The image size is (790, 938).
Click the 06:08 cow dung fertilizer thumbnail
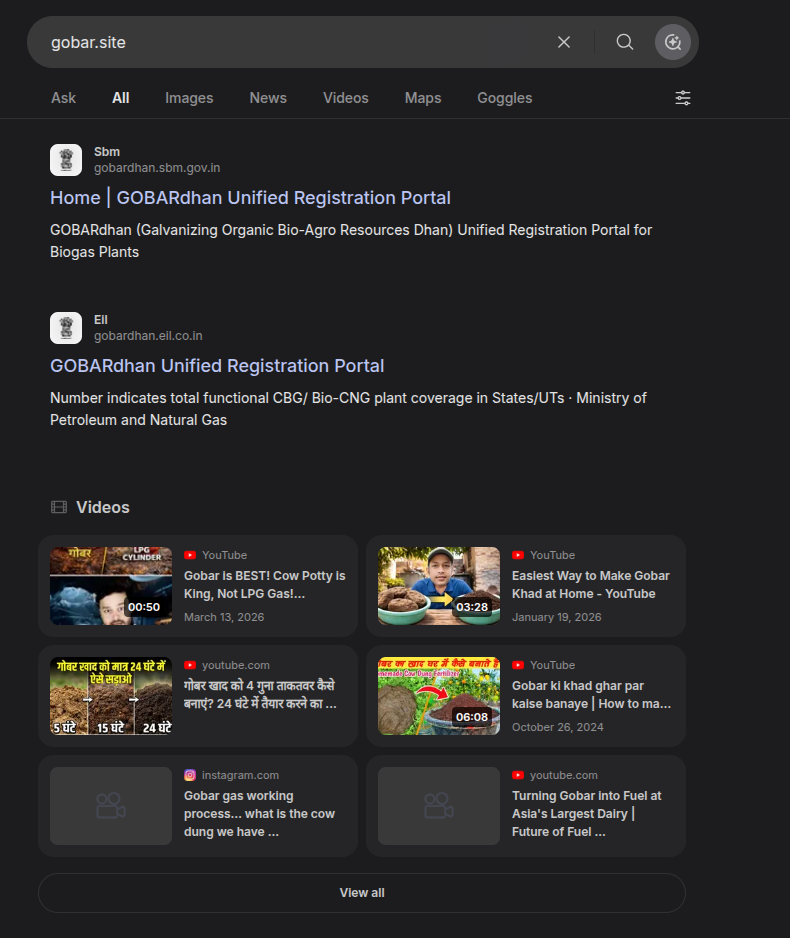coord(438,696)
